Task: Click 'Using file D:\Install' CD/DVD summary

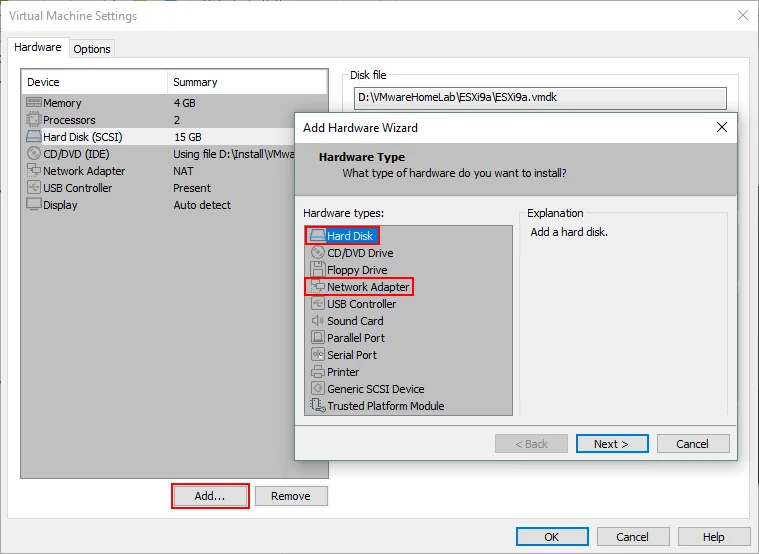Action: pyautogui.click(x=234, y=154)
